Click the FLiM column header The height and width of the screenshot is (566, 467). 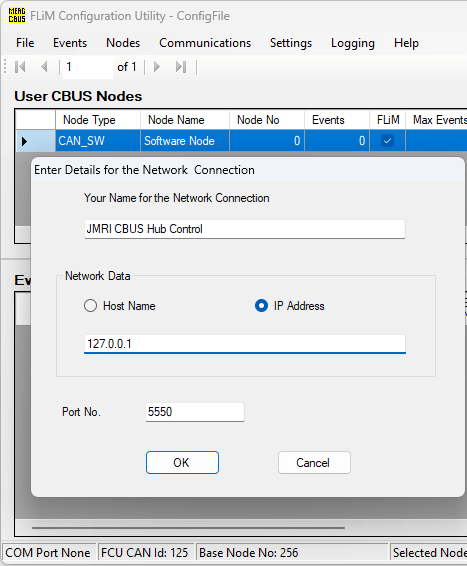click(387, 119)
